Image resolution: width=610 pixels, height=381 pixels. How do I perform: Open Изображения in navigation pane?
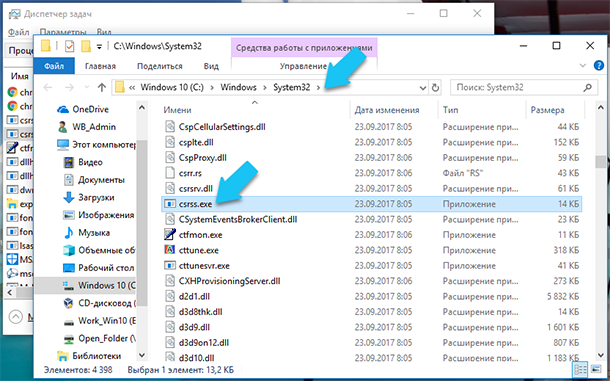pos(106,215)
